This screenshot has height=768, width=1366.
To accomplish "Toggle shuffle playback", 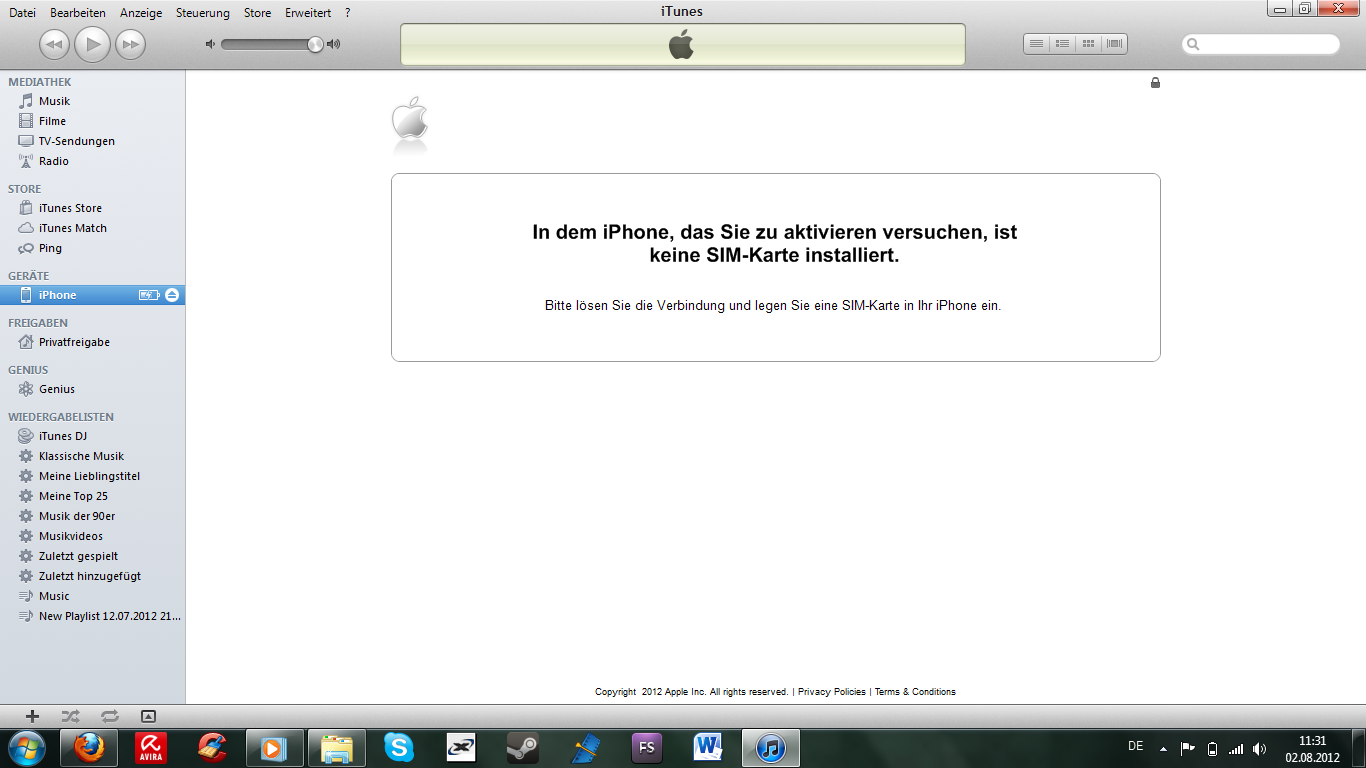I will (x=70, y=716).
